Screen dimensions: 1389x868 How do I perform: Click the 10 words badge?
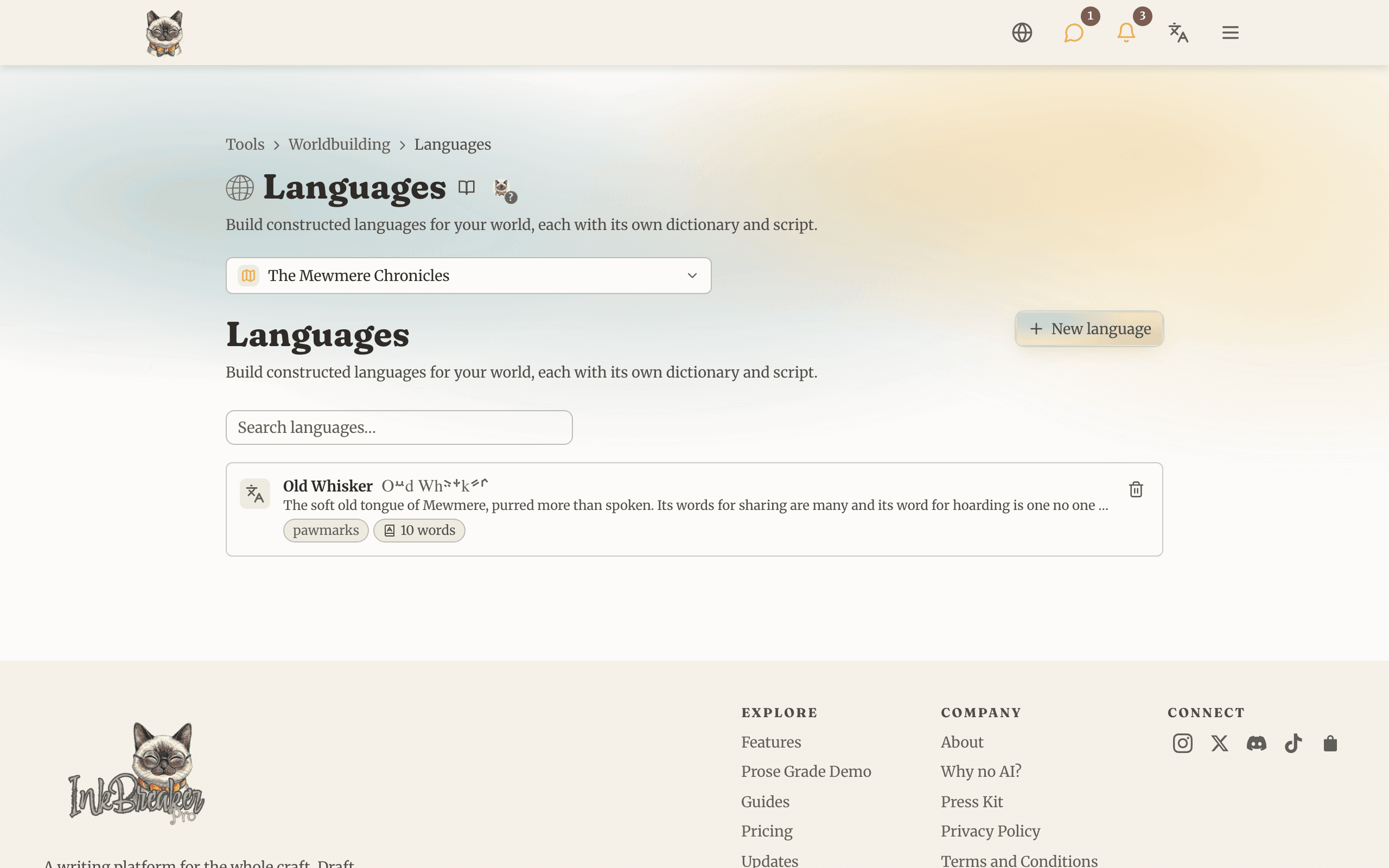(419, 531)
